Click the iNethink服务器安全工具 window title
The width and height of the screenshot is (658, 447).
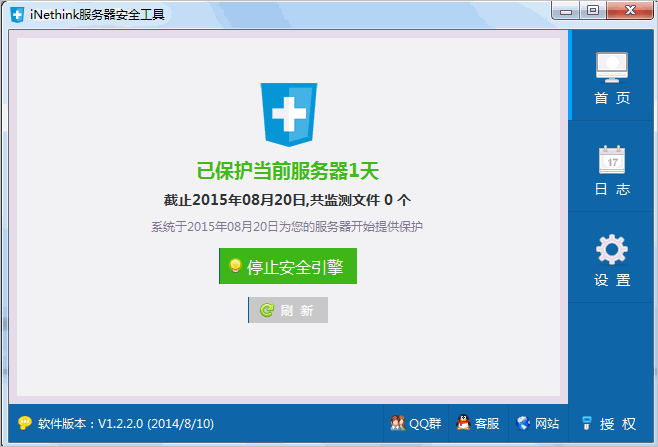pos(97,15)
